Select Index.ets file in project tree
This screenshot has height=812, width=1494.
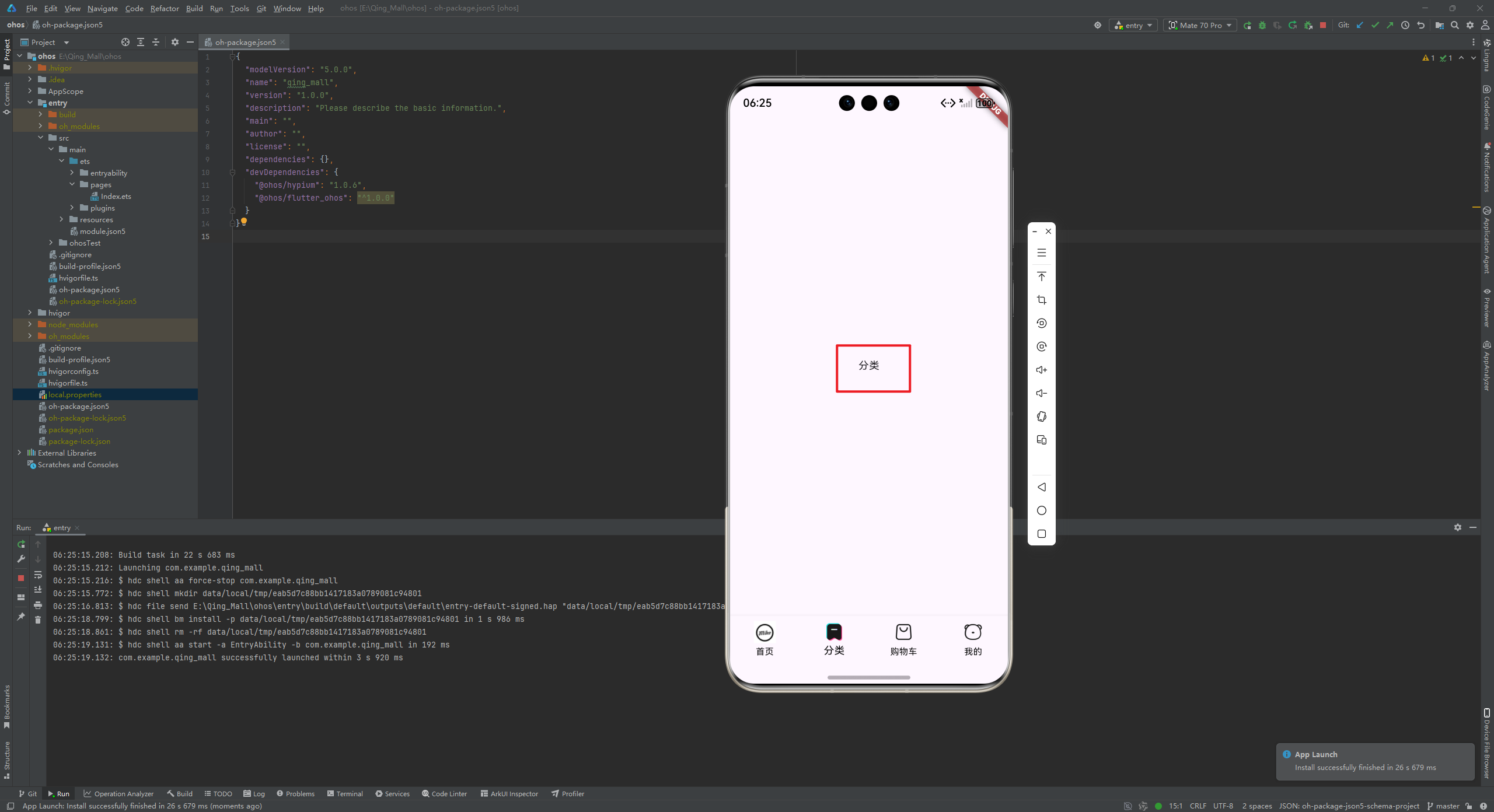point(116,196)
